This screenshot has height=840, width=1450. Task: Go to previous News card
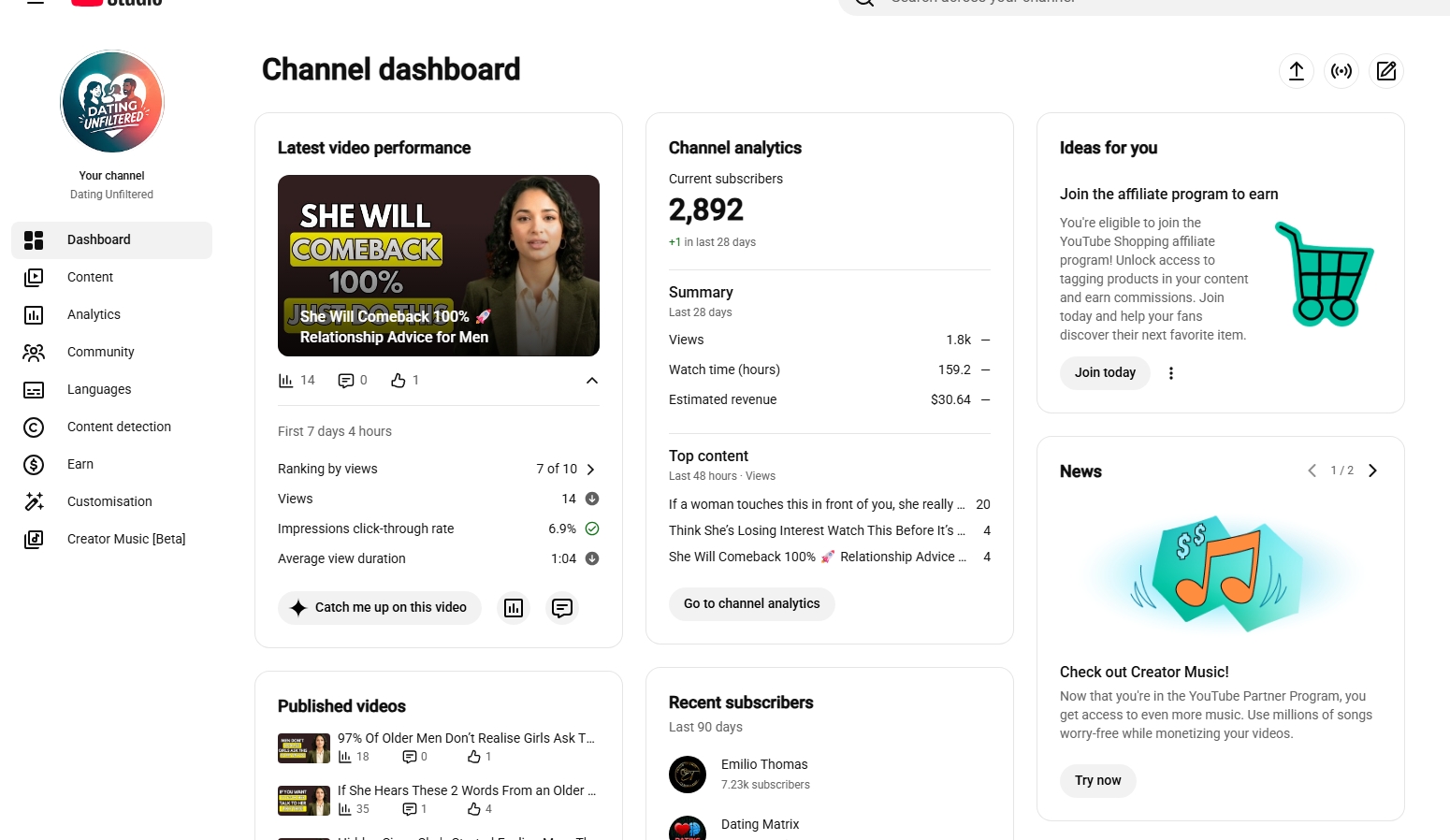coord(1312,471)
